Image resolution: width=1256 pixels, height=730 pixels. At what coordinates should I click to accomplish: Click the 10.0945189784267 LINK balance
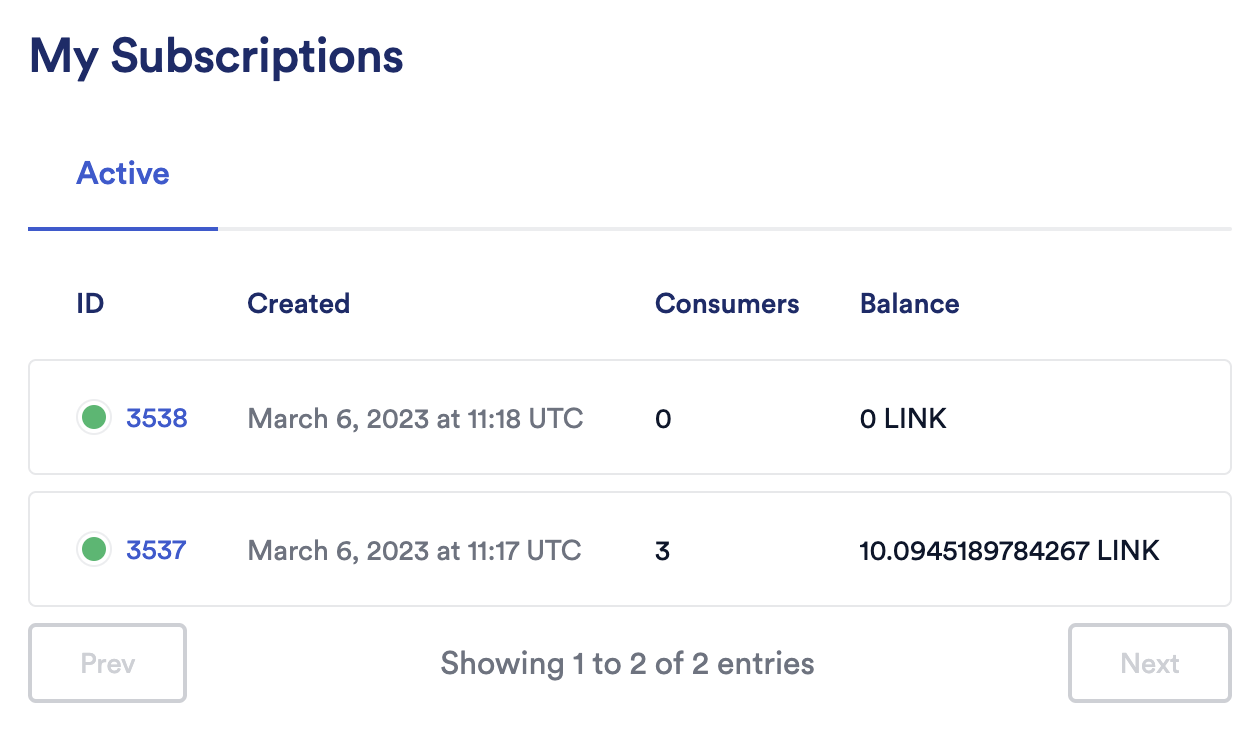pos(1009,550)
